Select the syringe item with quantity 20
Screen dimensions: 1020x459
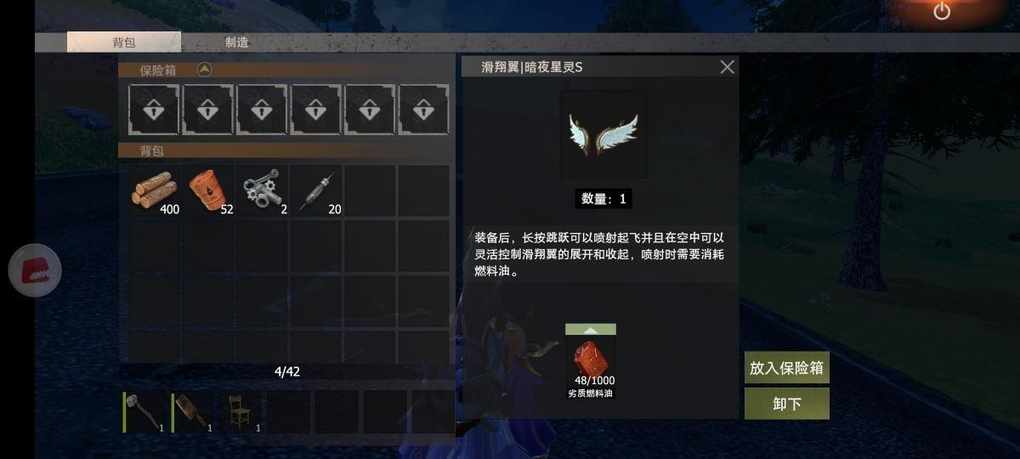tap(316, 190)
